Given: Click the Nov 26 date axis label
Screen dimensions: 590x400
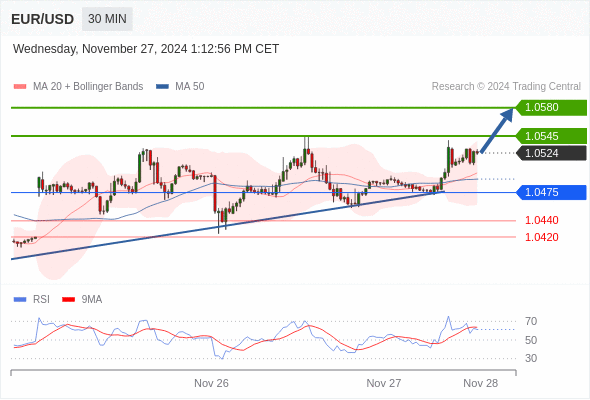Looking at the screenshot, I should tap(211, 383).
